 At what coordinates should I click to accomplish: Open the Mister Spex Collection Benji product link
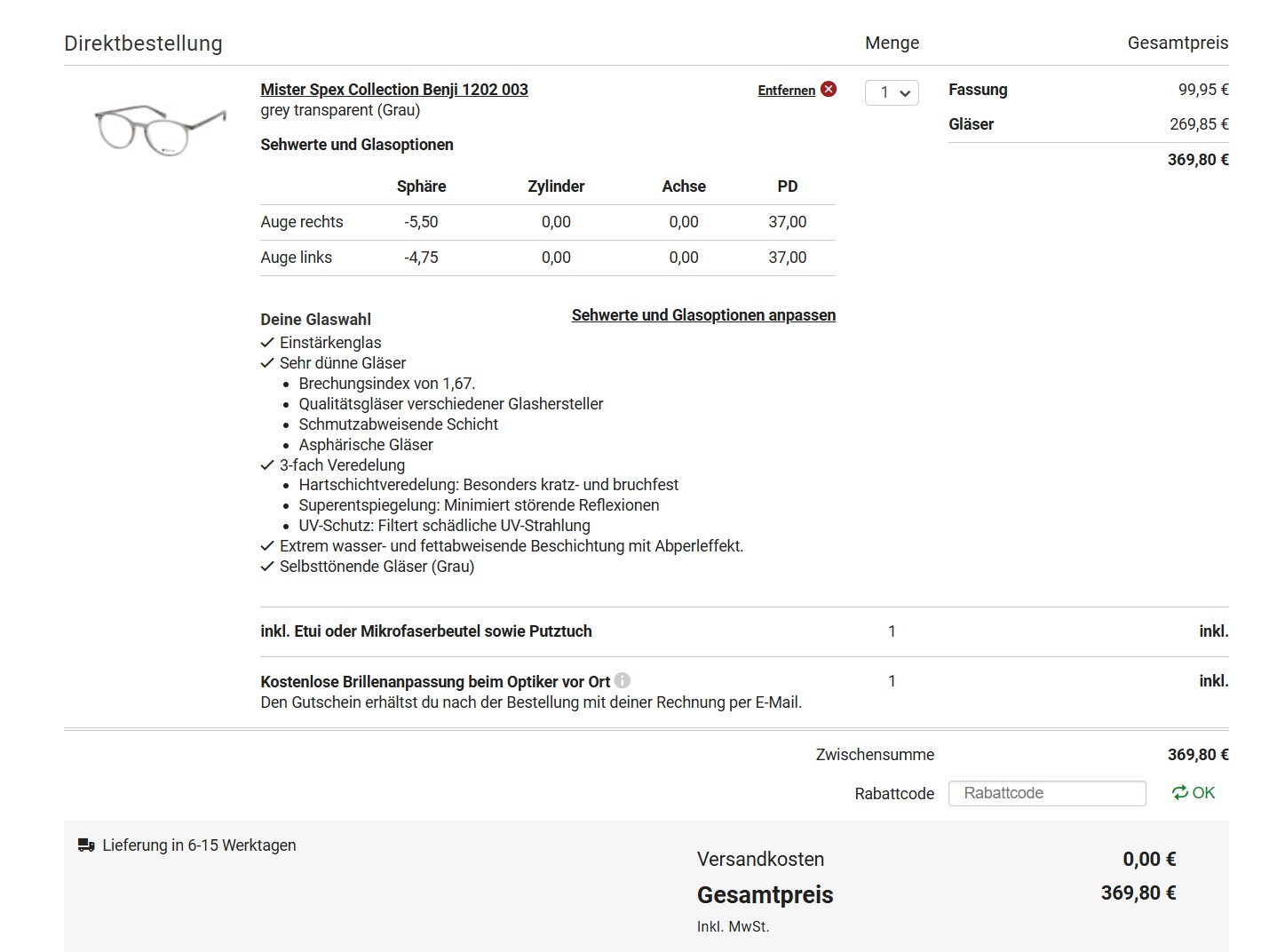coord(394,90)
